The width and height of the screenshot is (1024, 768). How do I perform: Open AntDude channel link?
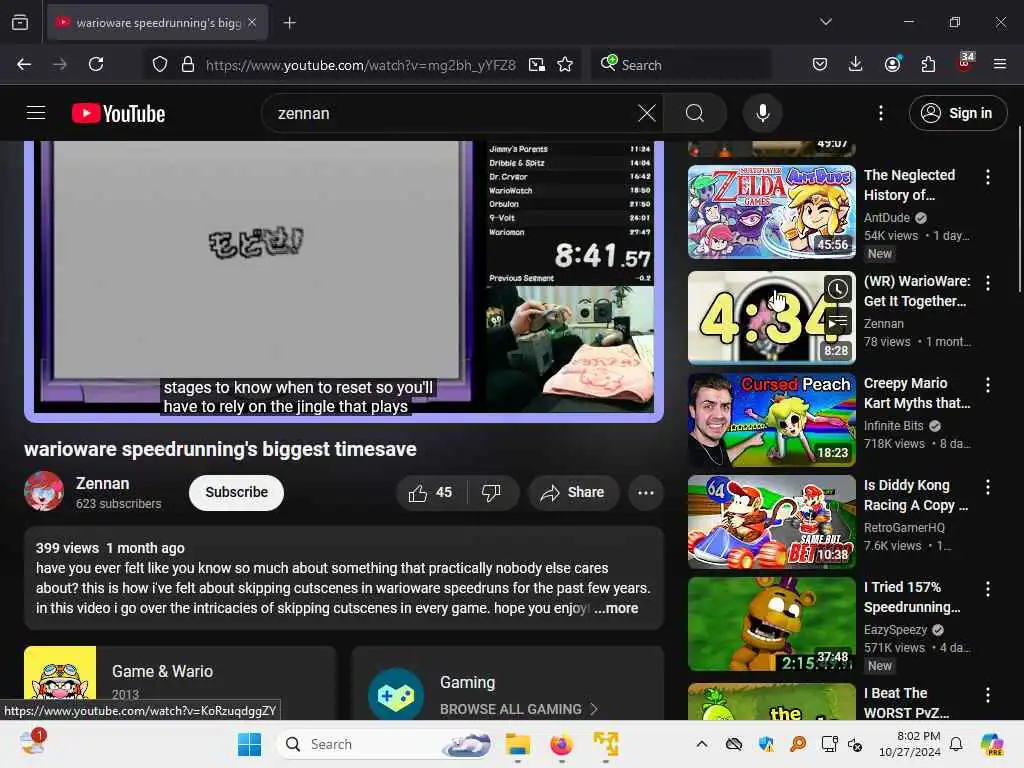point(886,217)
